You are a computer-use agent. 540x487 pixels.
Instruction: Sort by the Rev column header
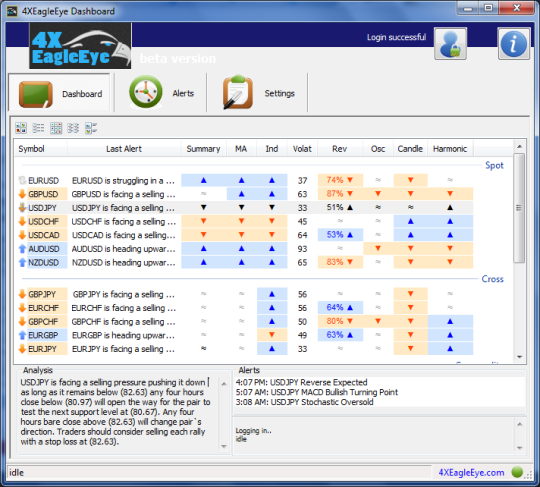point(340,149)
